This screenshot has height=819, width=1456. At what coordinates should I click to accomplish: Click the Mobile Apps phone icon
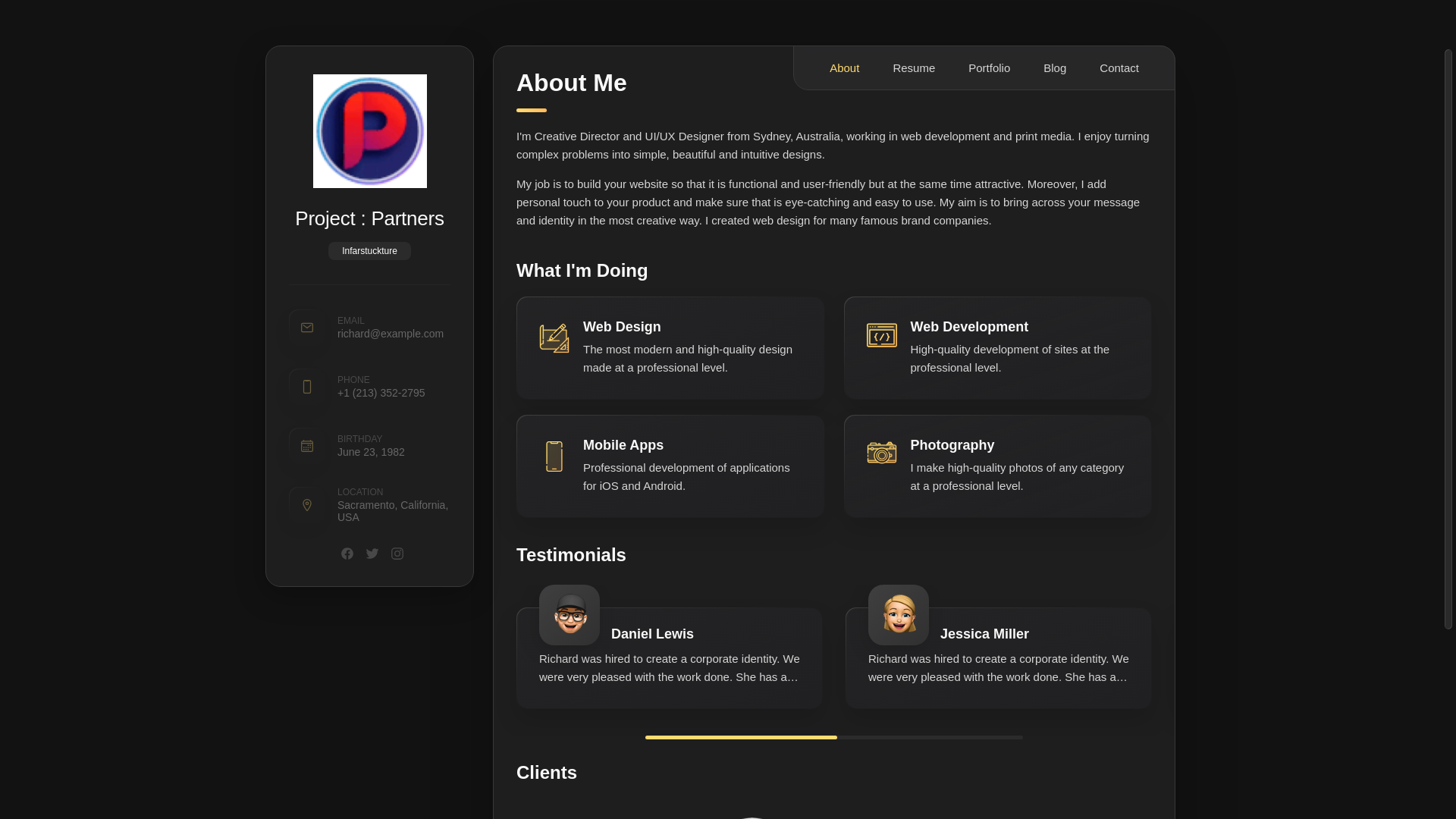point(554,457)
